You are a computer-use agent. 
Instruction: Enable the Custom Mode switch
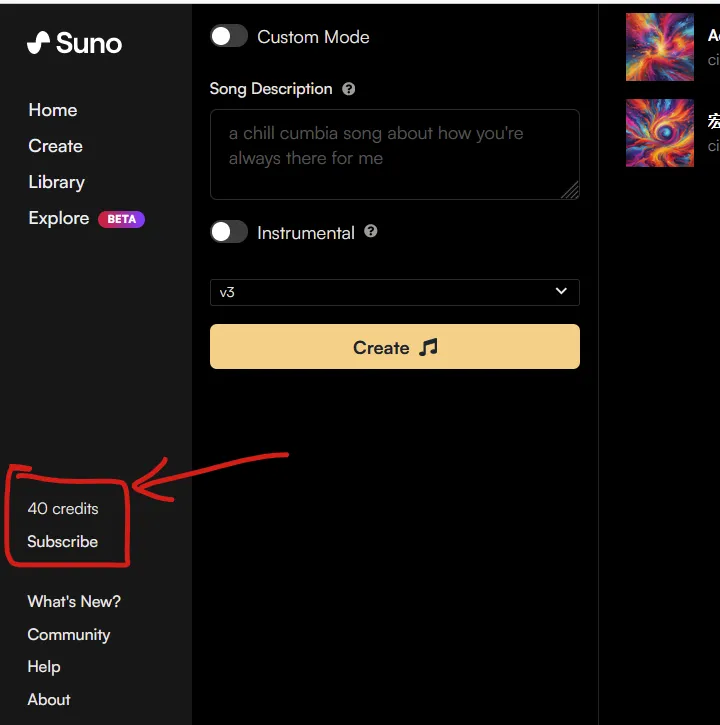coord(229,36)
